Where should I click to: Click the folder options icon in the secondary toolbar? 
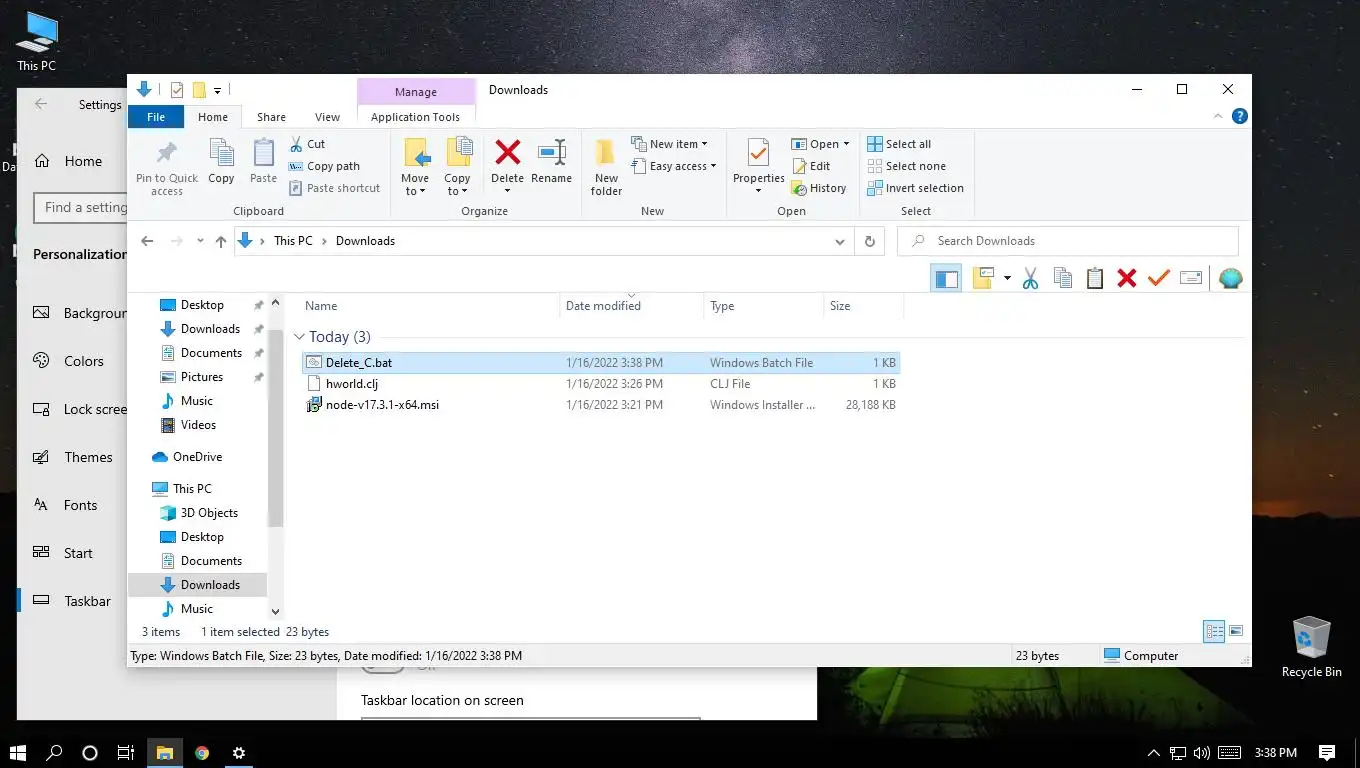point(982,279)
